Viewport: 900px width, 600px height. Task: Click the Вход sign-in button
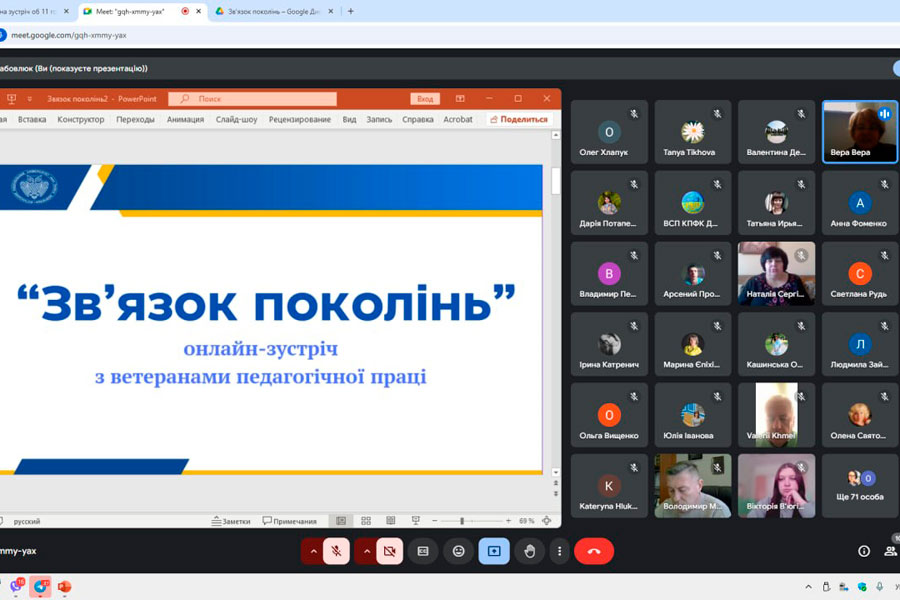coord(425,99)
